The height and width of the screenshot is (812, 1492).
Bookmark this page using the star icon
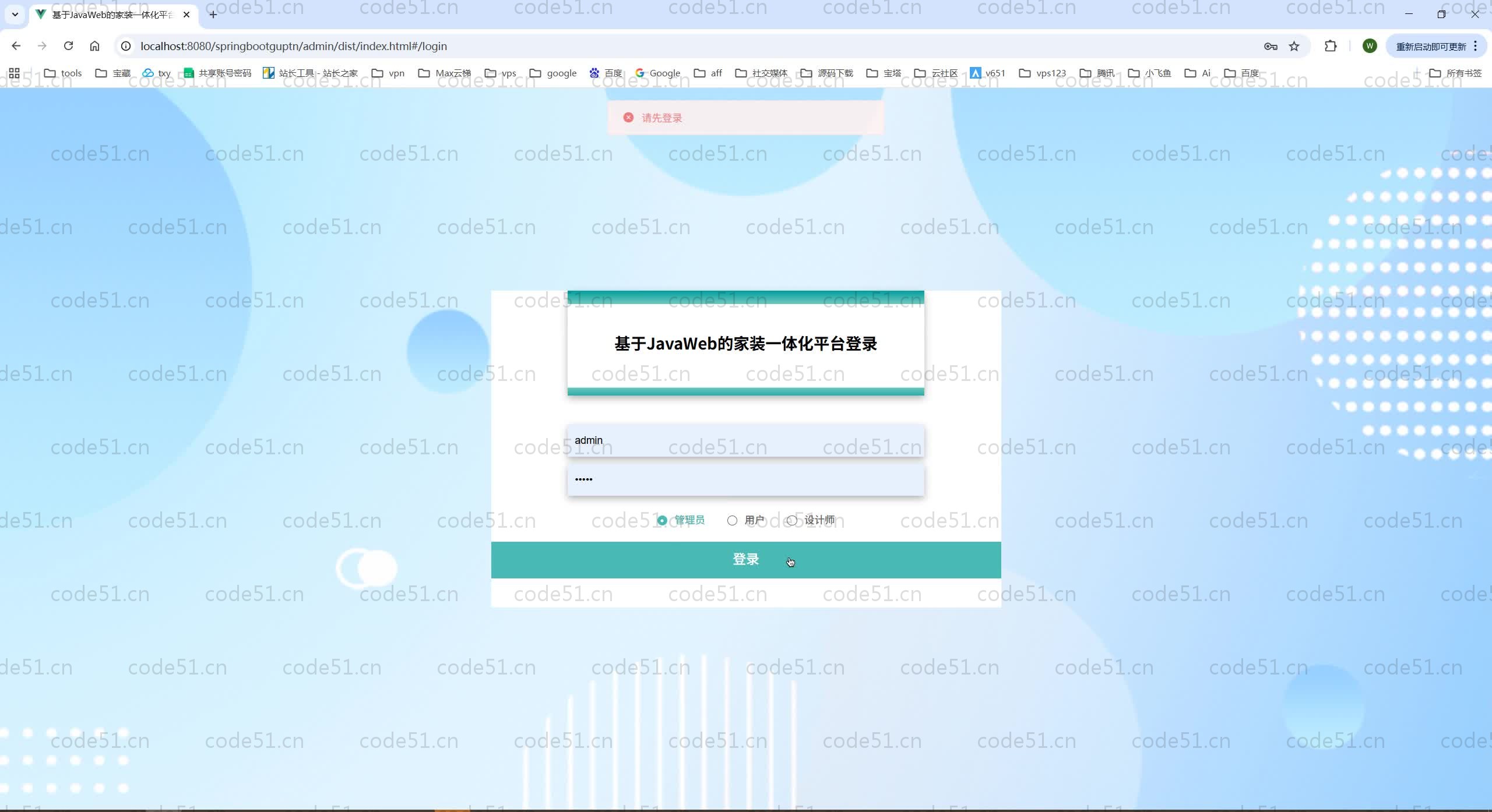pos(1294,47)
